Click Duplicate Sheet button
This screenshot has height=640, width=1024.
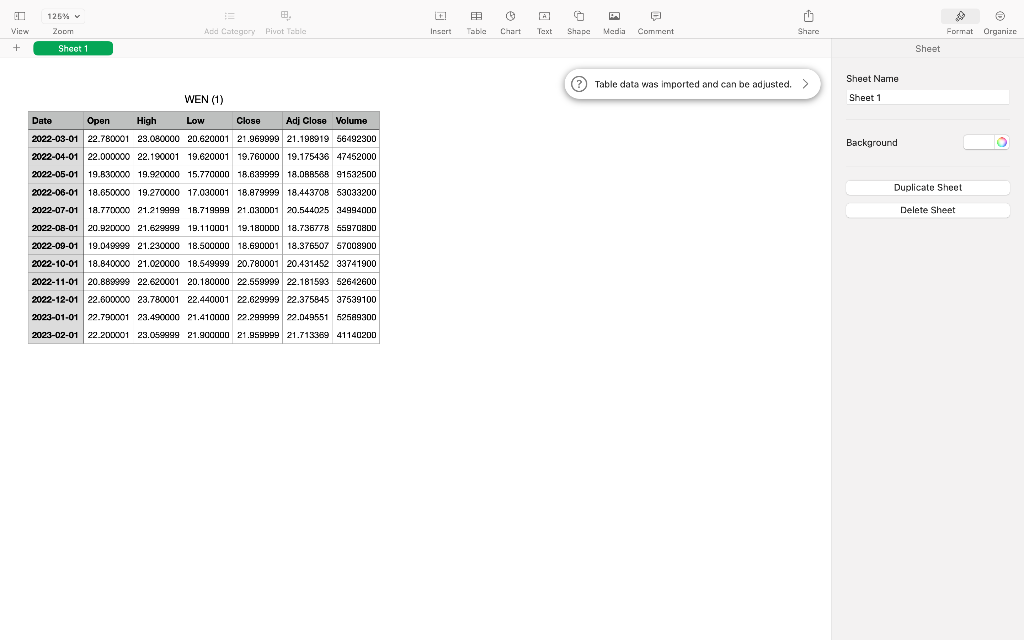click(x=927, y=187)
